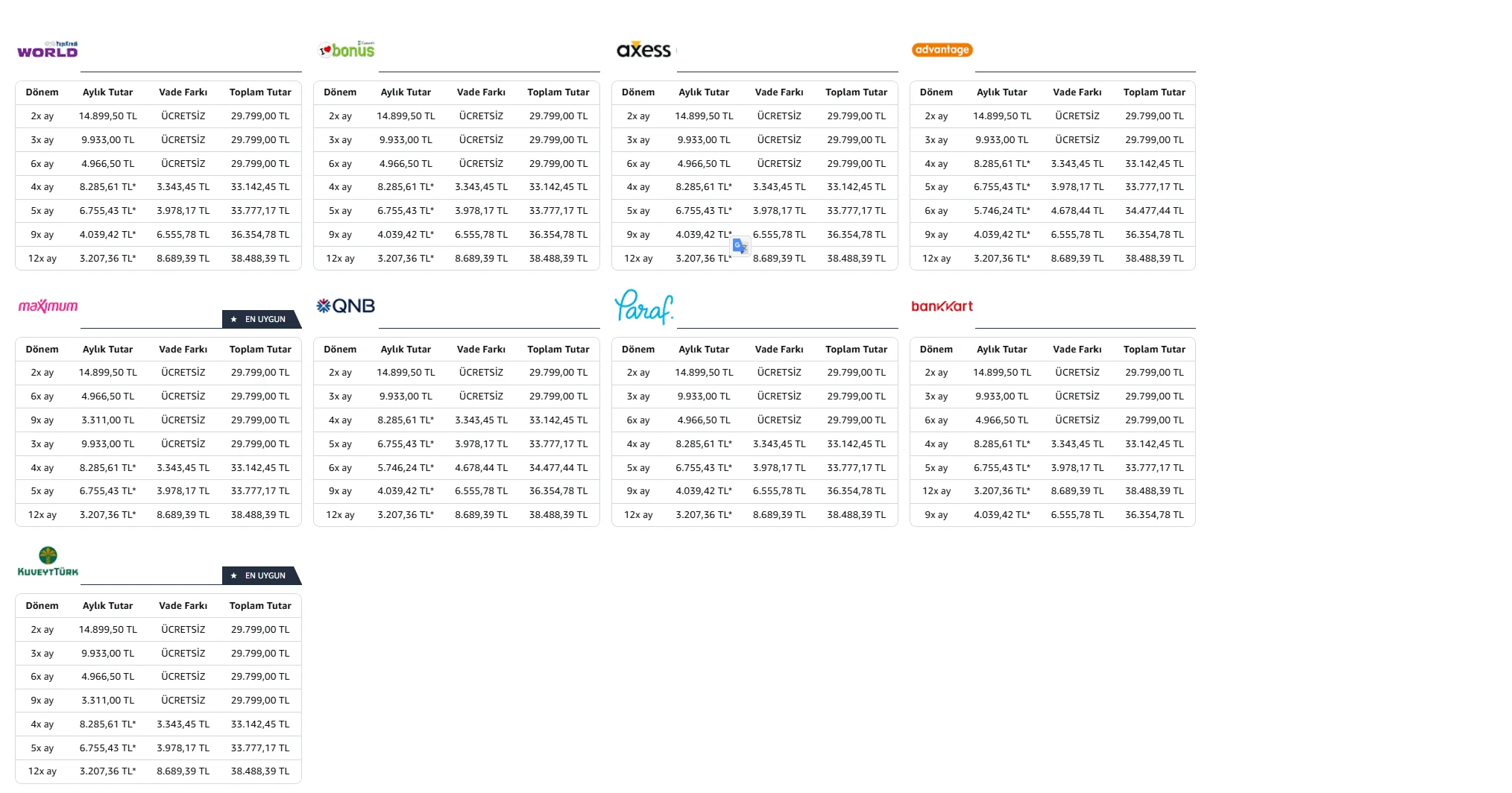The width and height of the screenshot is (1512, 793).
Task: Click 38.488,39 TL total in Kuveyt Türk table
Action: 260,771
